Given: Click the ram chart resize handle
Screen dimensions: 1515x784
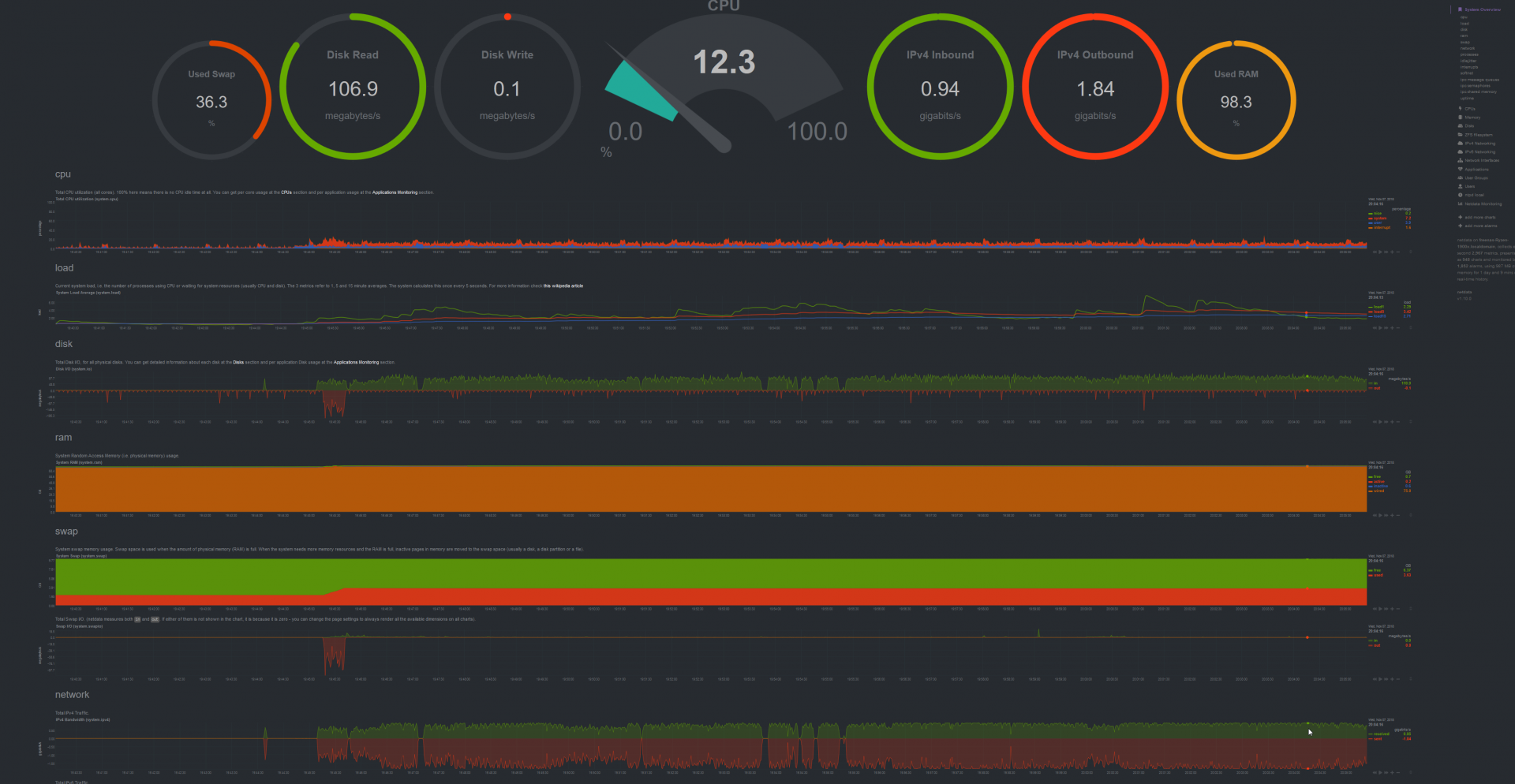Looking at the screenshot, I should (1411, 515).
